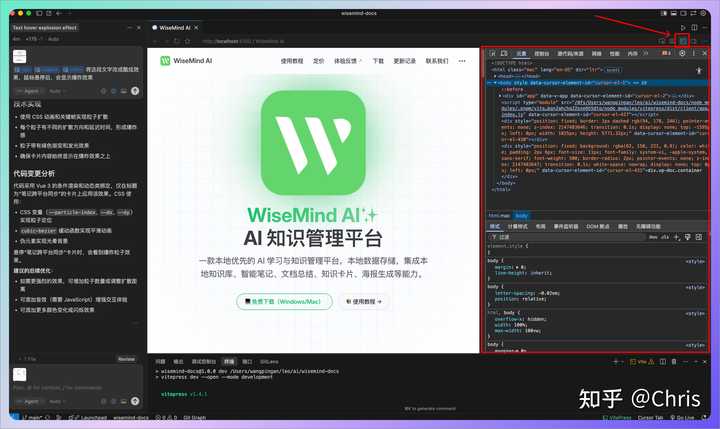Click Go Live in the status bar

pos(682,418)
